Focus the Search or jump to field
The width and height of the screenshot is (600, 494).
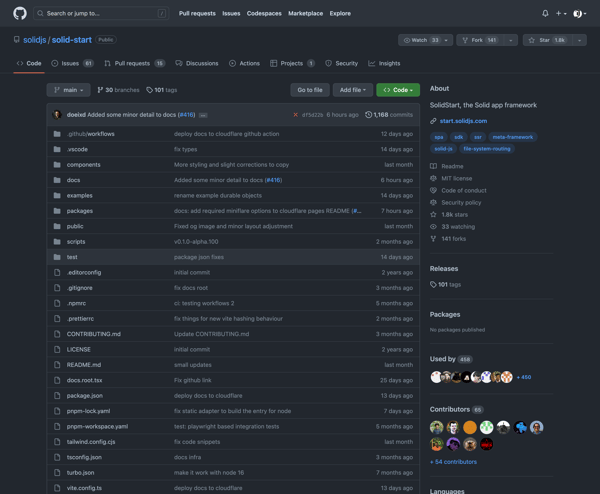[101, 13]
